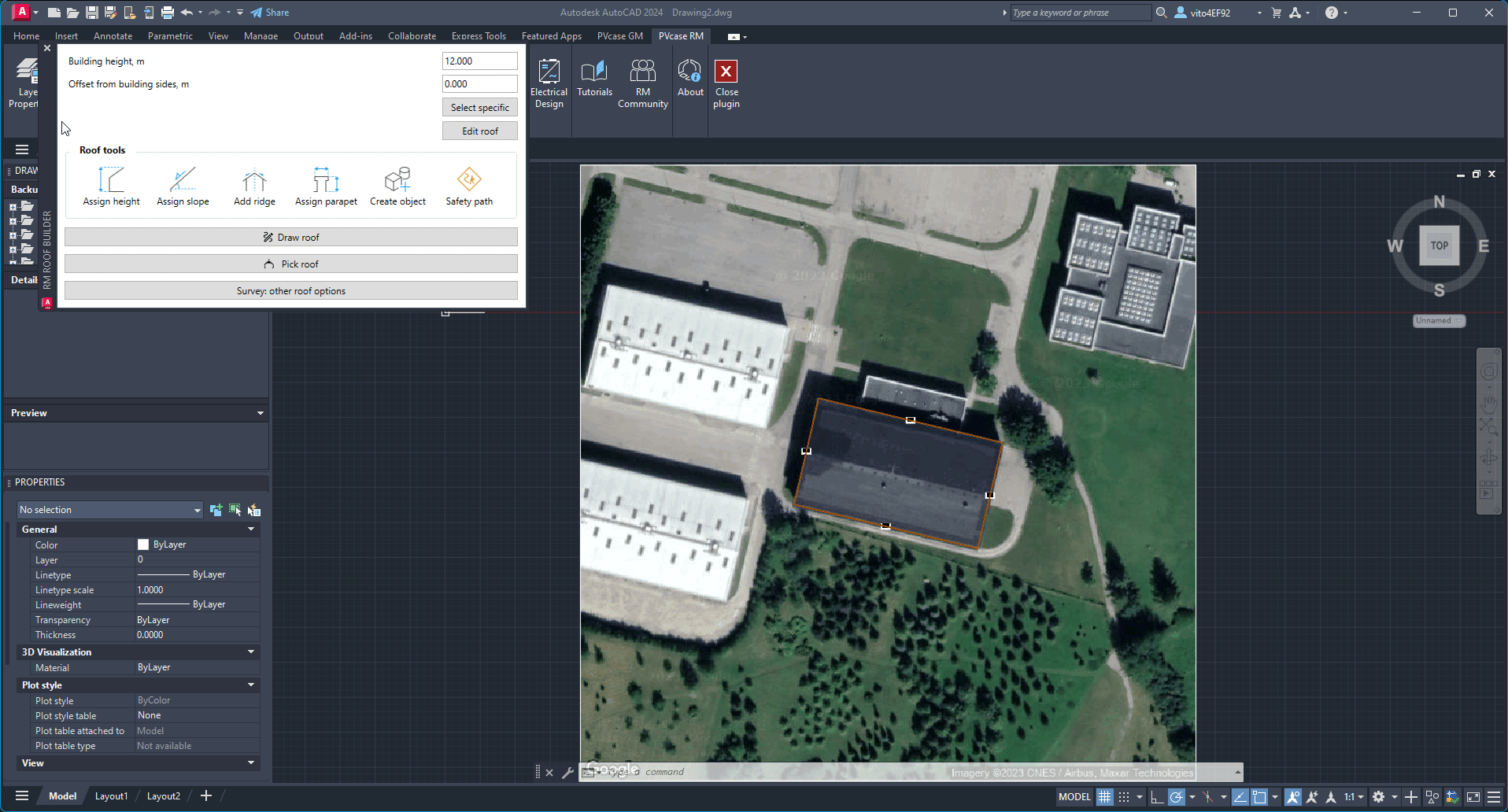This screenshot has width=1508, height=812.
Task: Collapse the General properties section
Action: (251, 530)
